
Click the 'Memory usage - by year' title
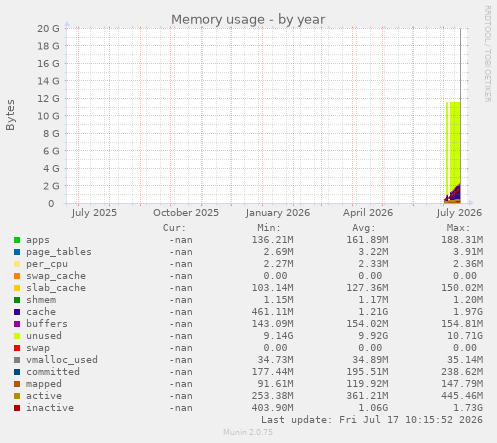tap(248, 20)
